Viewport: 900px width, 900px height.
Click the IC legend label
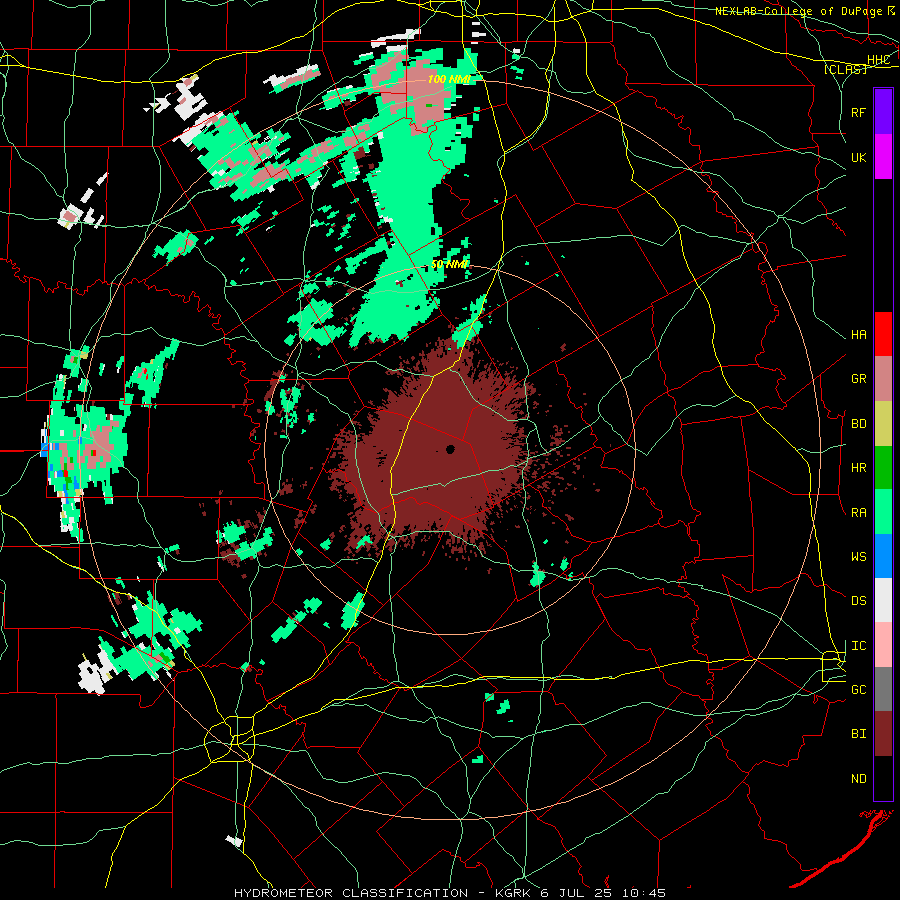[x=858, y=646]
